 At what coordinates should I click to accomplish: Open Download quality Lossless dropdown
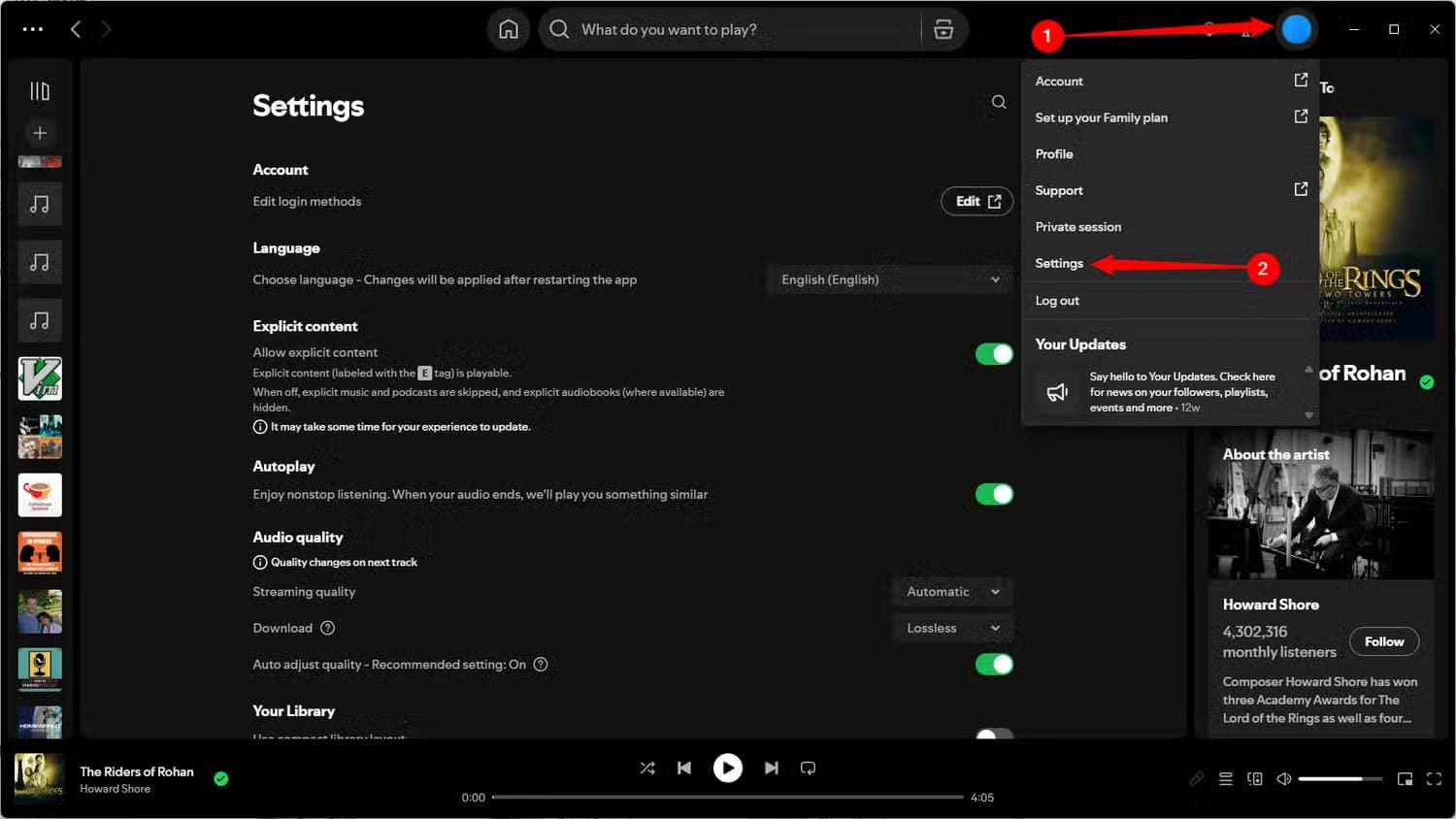point(952,628)
